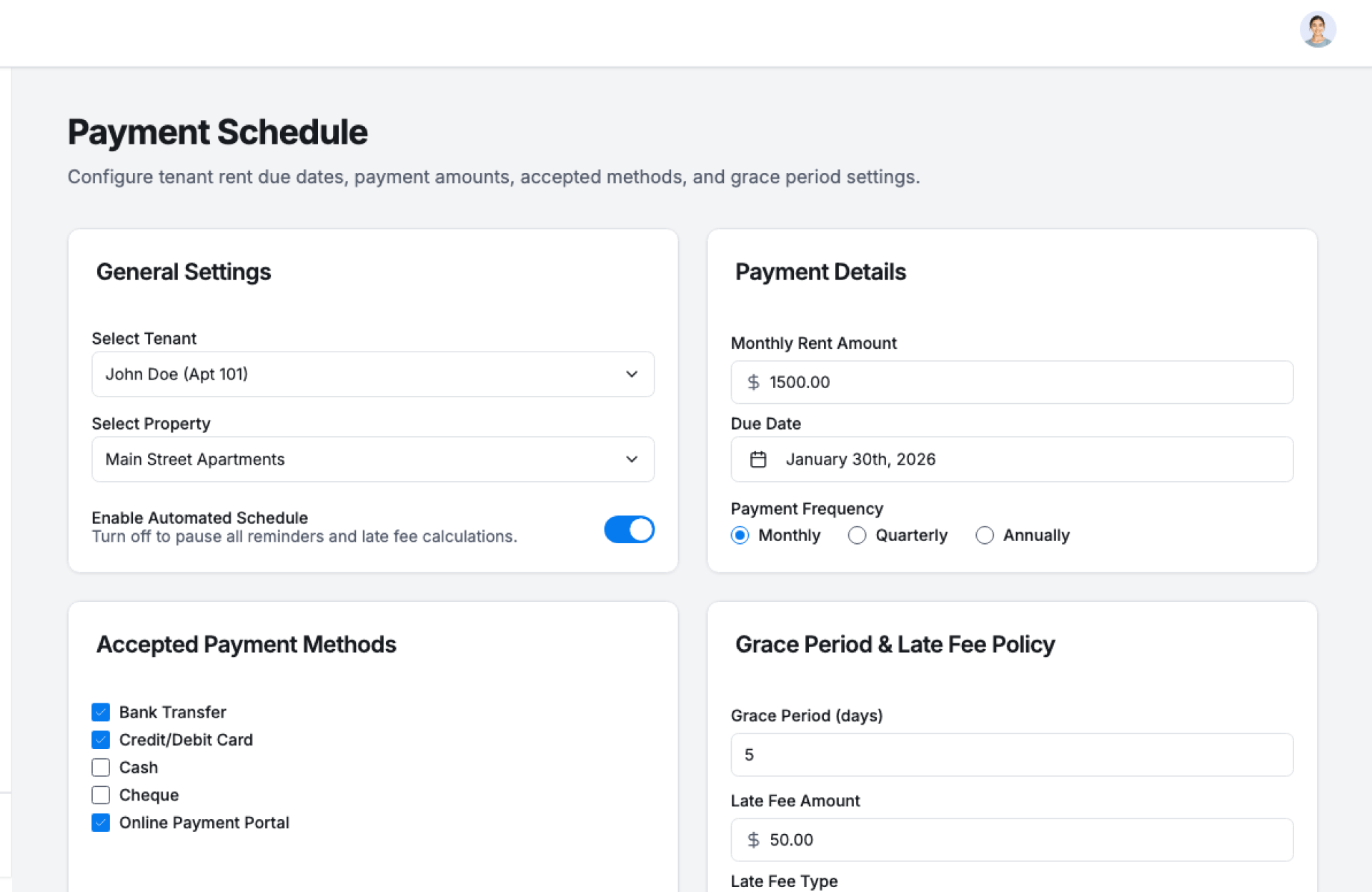Enable the Cash payment method

(101, 768)
